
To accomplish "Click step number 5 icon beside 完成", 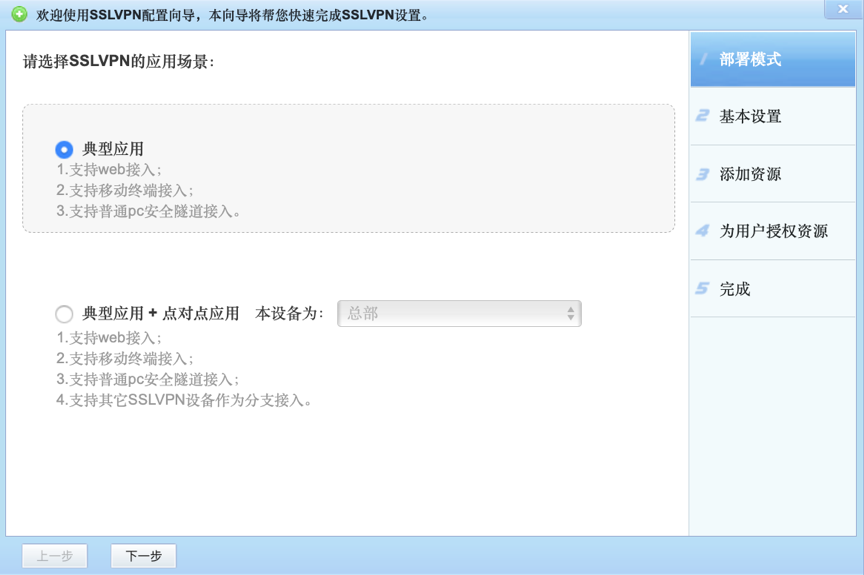I will point(702,288).
